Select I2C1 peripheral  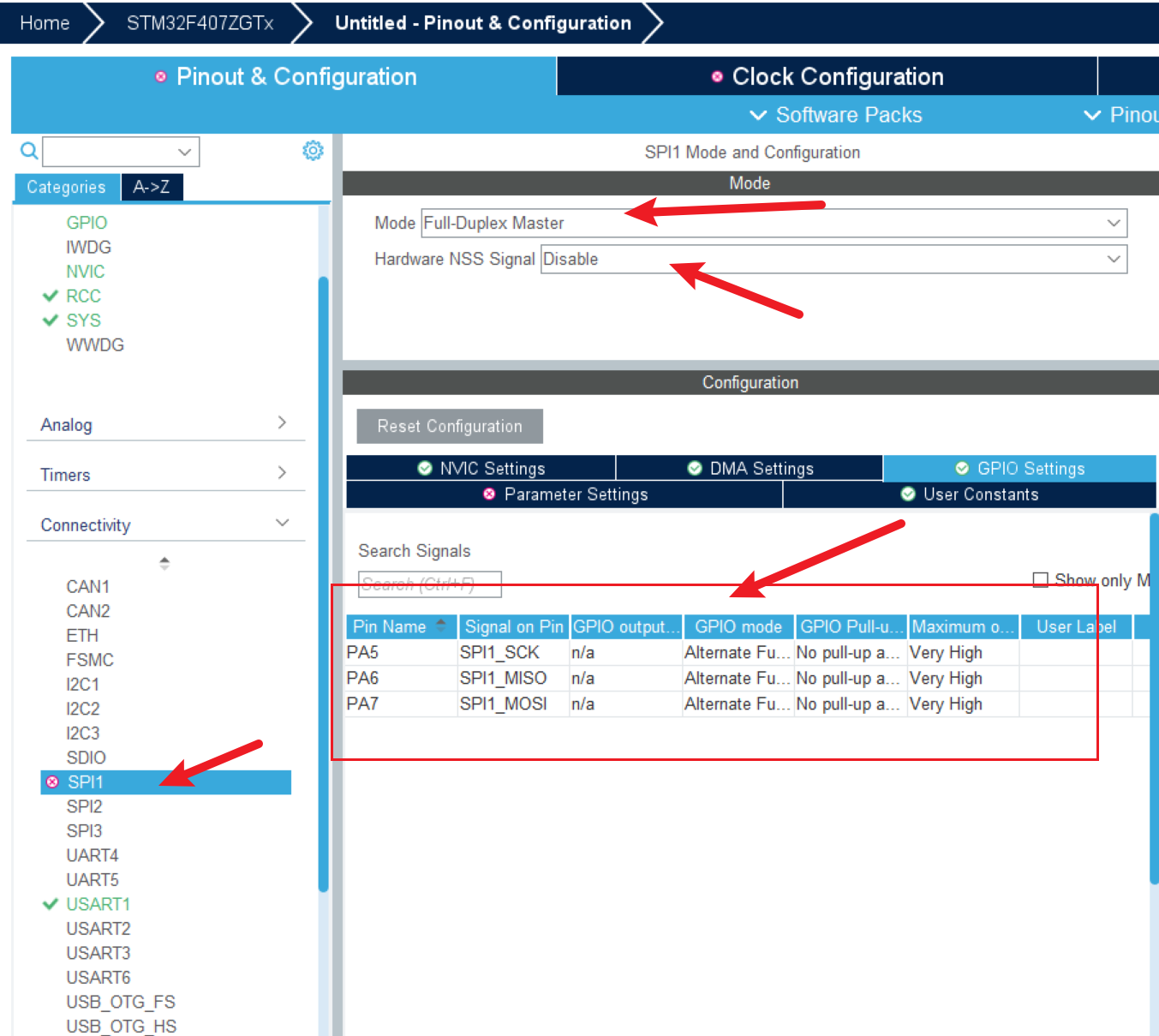point(82,684)
